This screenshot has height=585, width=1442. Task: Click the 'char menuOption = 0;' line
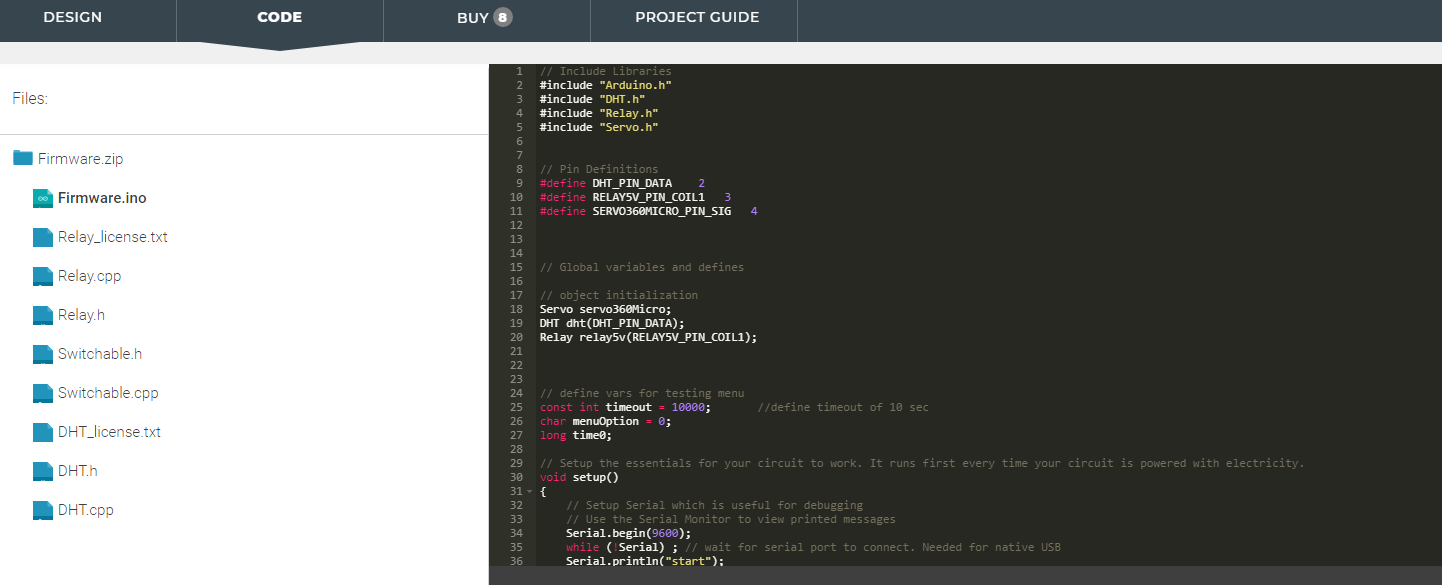tap(605, 421)
